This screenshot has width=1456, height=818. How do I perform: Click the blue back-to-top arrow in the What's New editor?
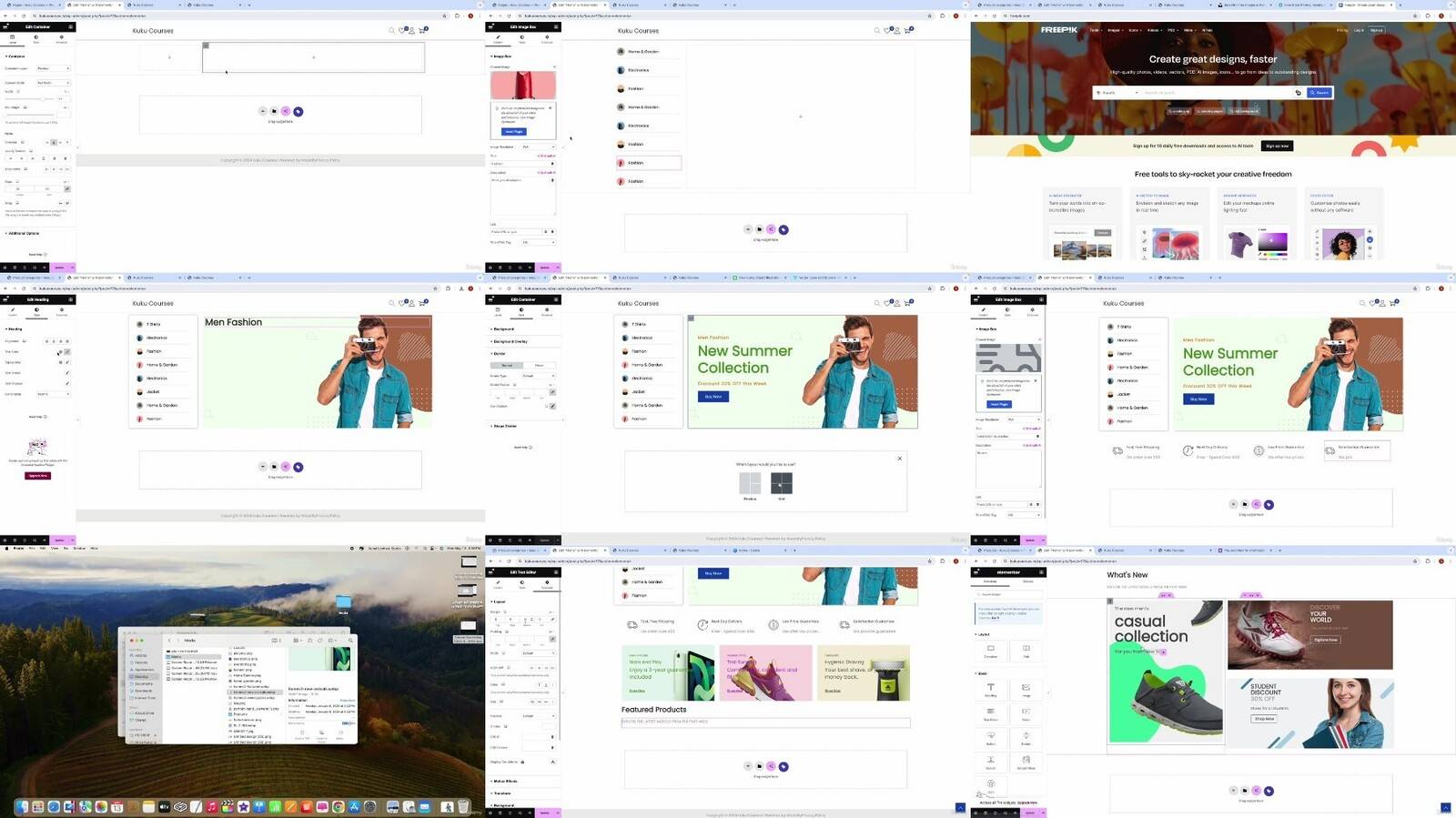pos(1445,808)
